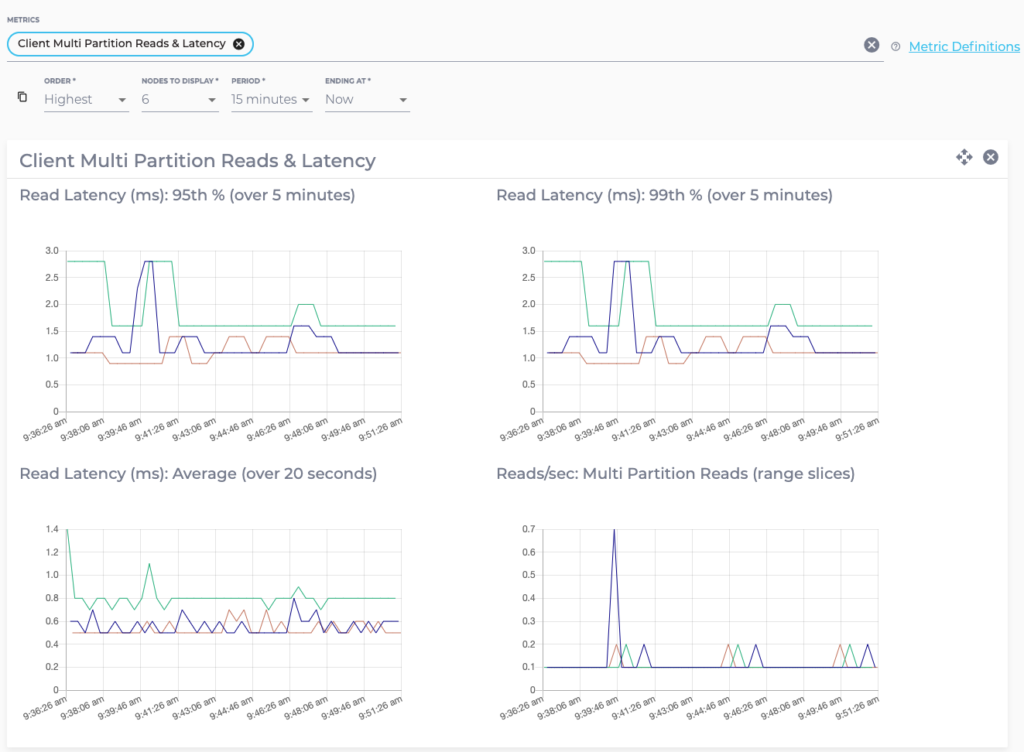Remove the Client Multi Partition Reads metric chip

pos(239,44)
